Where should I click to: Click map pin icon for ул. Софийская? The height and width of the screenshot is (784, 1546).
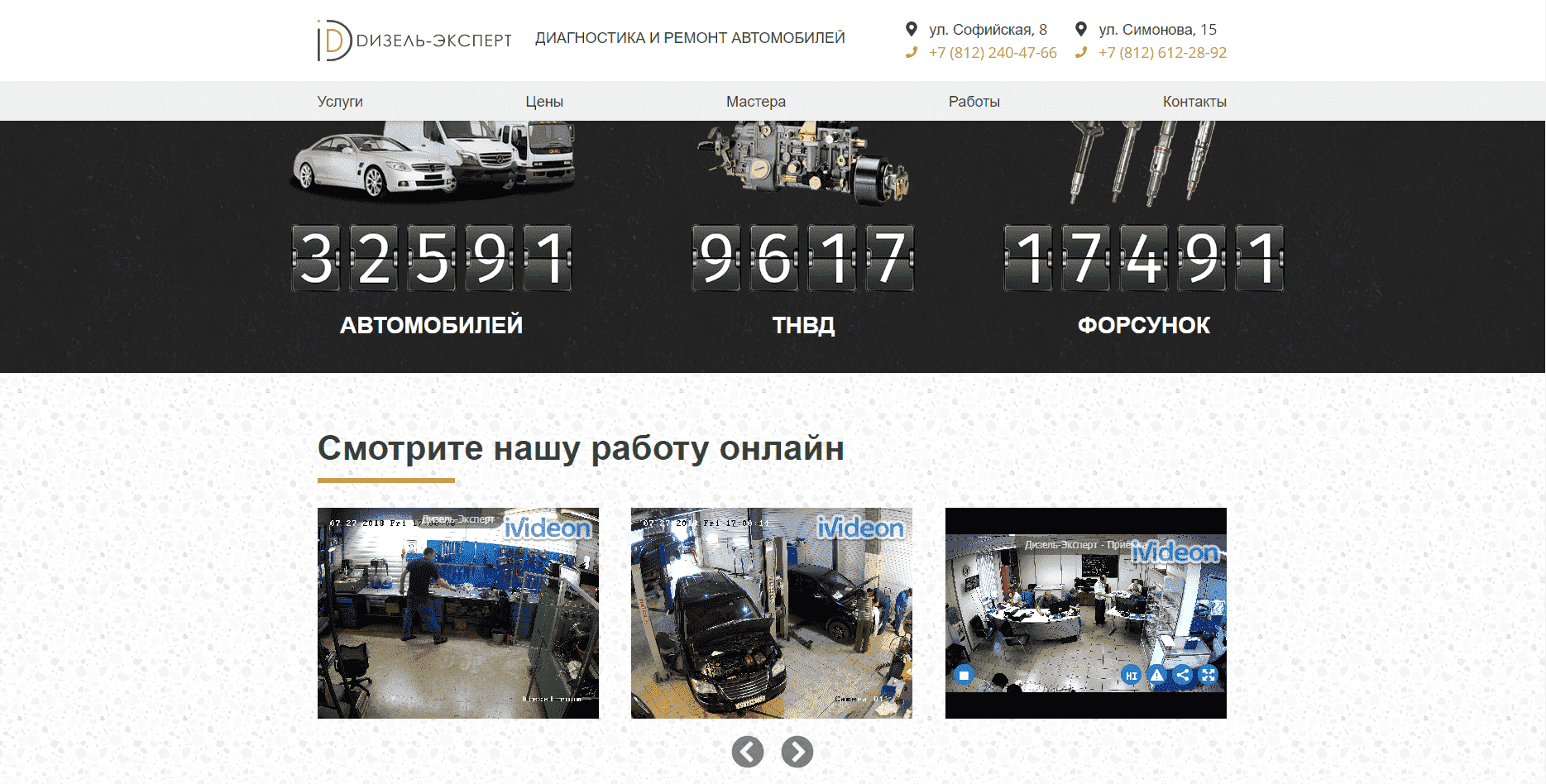click(912, 29)
